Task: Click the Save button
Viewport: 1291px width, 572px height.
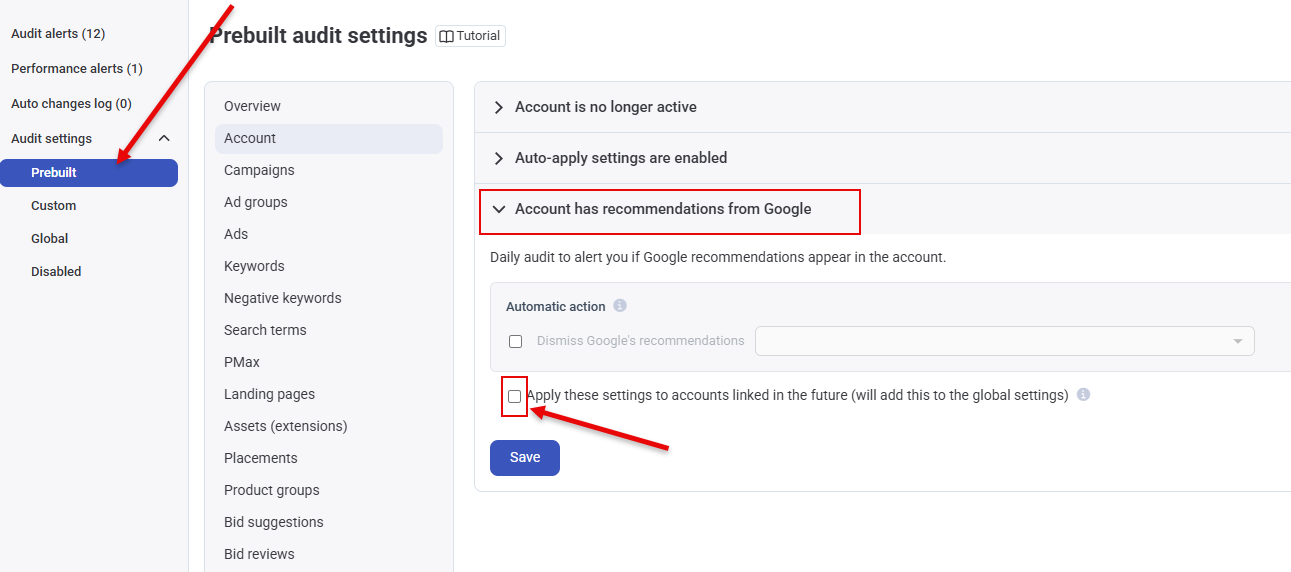Action: click(524, 458)
